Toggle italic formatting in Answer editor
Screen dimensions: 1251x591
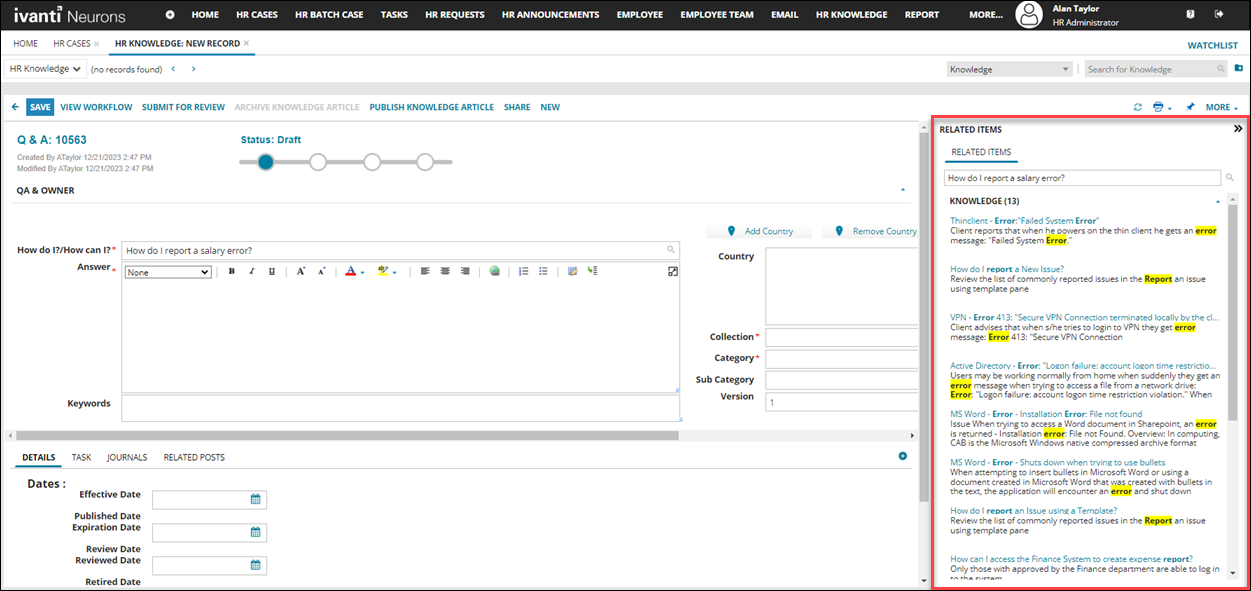[x=252, y=271]
